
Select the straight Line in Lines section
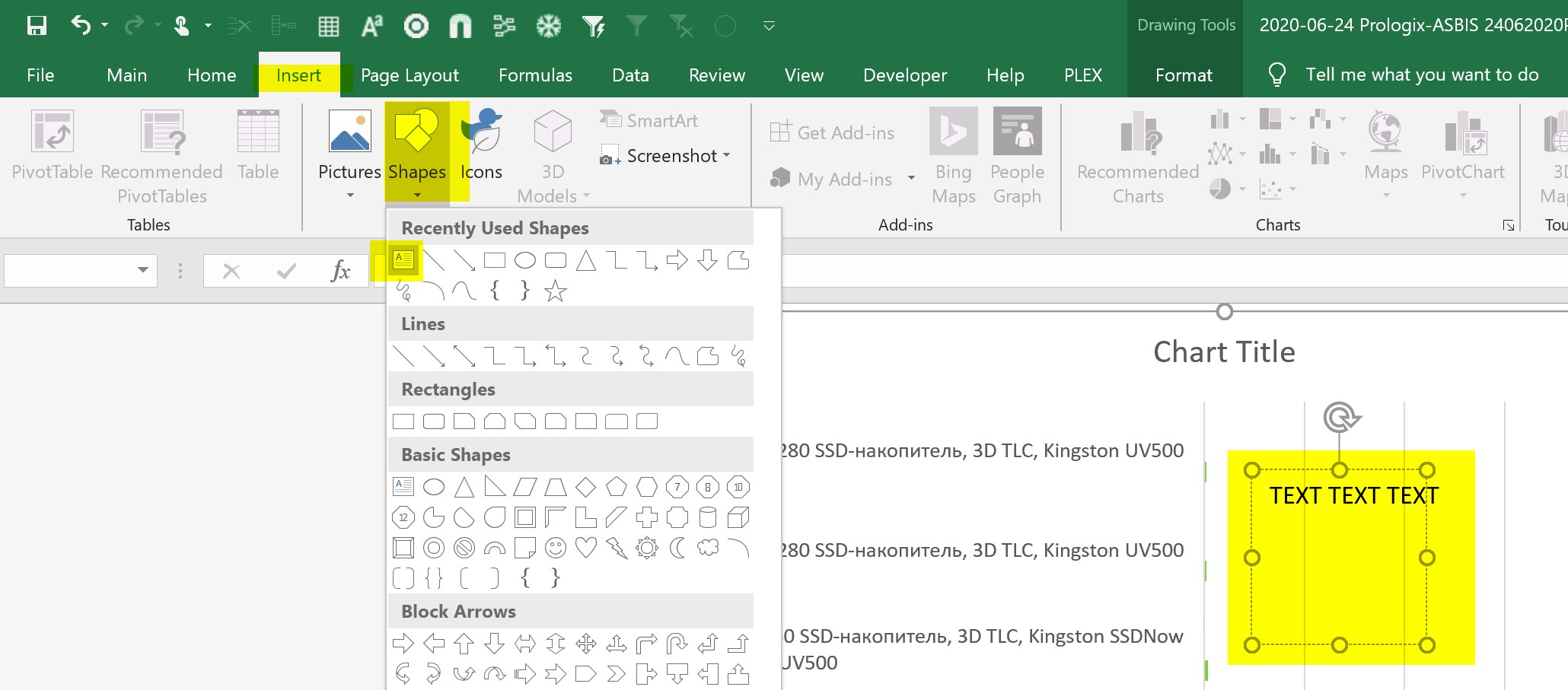tap(403, 356)
